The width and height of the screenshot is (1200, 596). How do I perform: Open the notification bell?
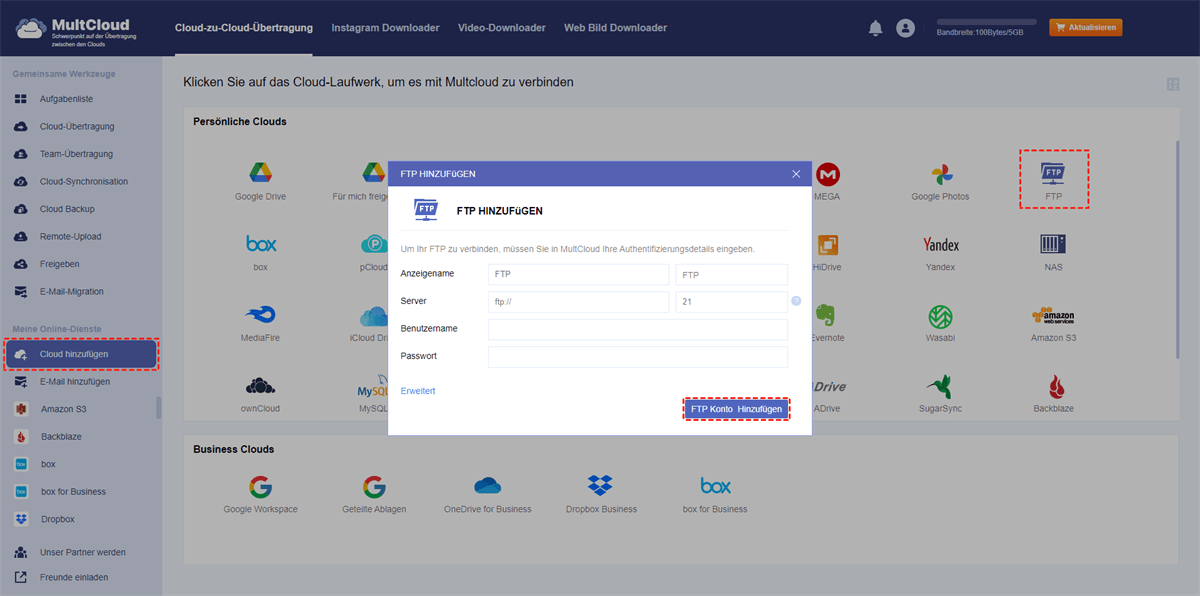point(875,28)
